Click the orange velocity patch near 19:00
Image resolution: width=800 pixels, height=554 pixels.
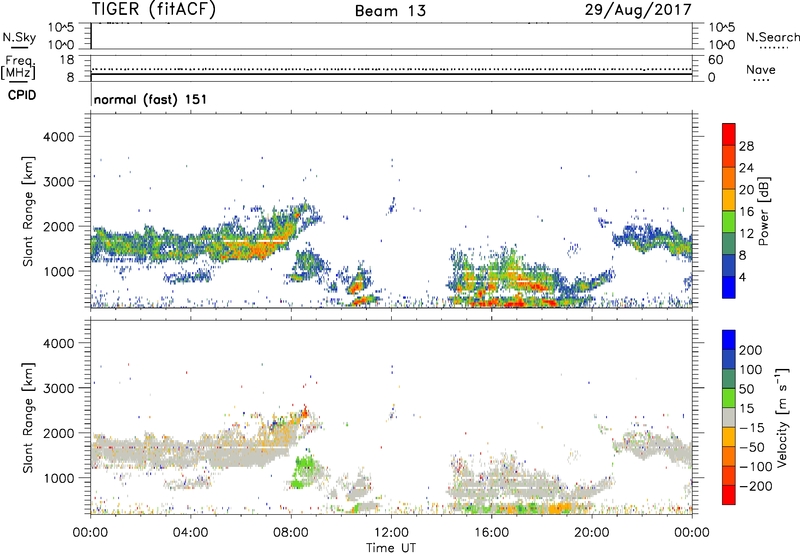560,508
